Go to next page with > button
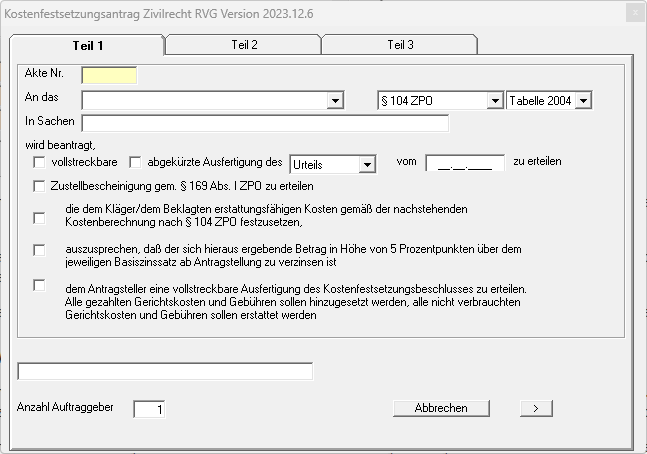 tap(536, 408)
